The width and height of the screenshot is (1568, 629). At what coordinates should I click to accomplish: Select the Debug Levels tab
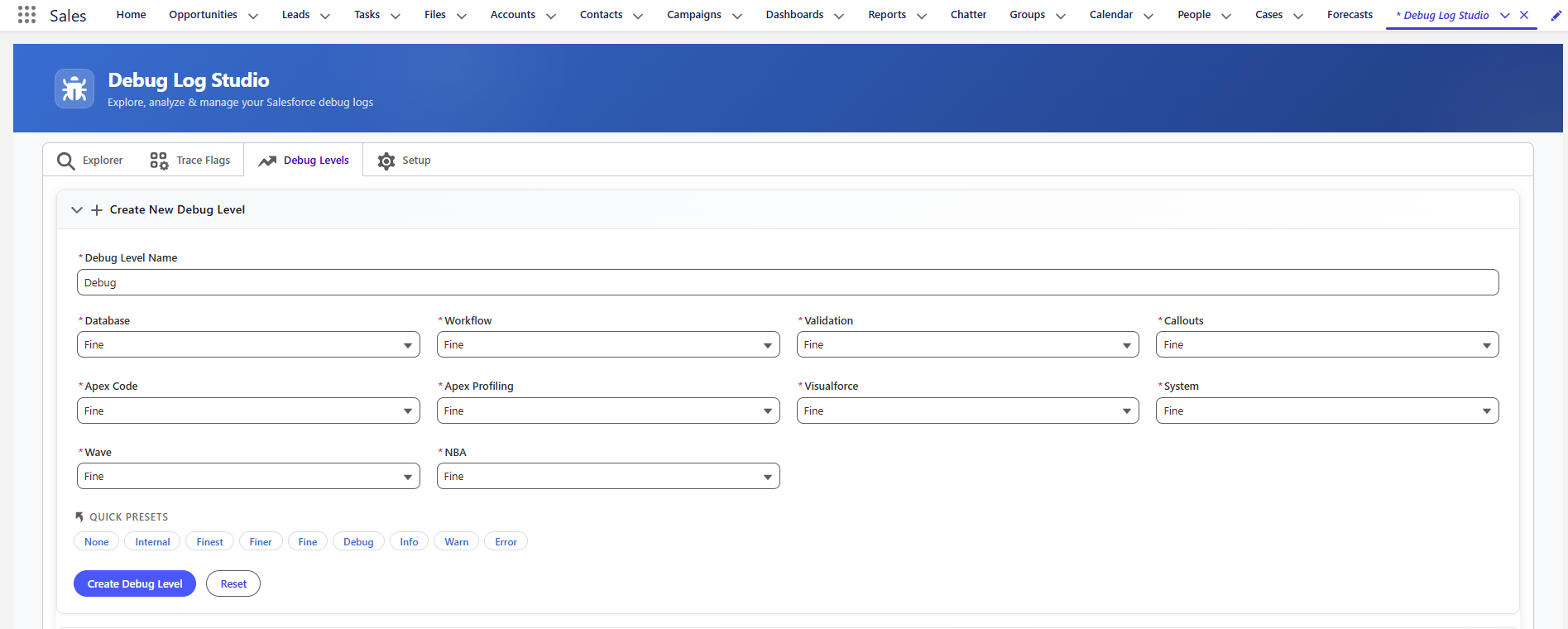pos(304,161)
